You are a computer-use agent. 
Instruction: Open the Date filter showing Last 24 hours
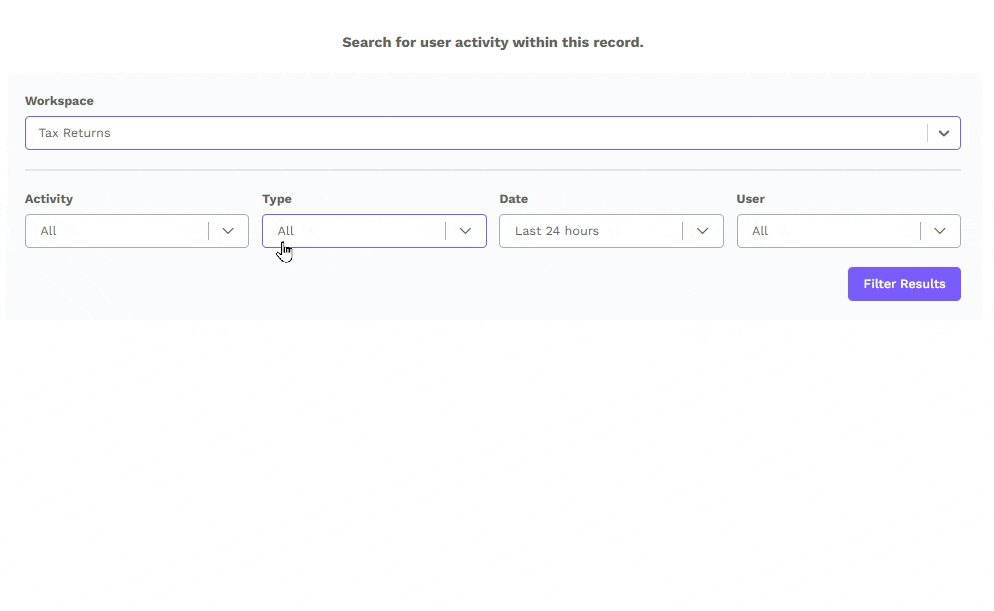611,231
